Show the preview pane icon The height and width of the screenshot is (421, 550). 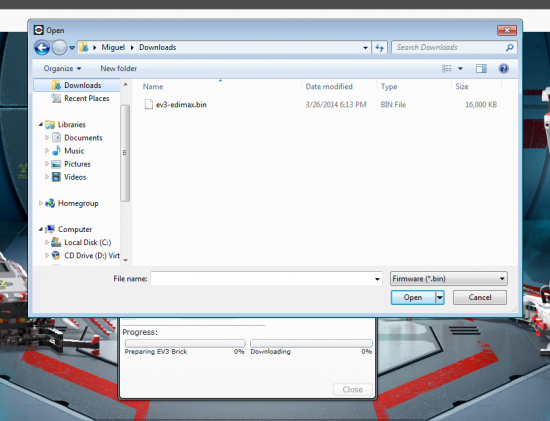click(481, 68)
